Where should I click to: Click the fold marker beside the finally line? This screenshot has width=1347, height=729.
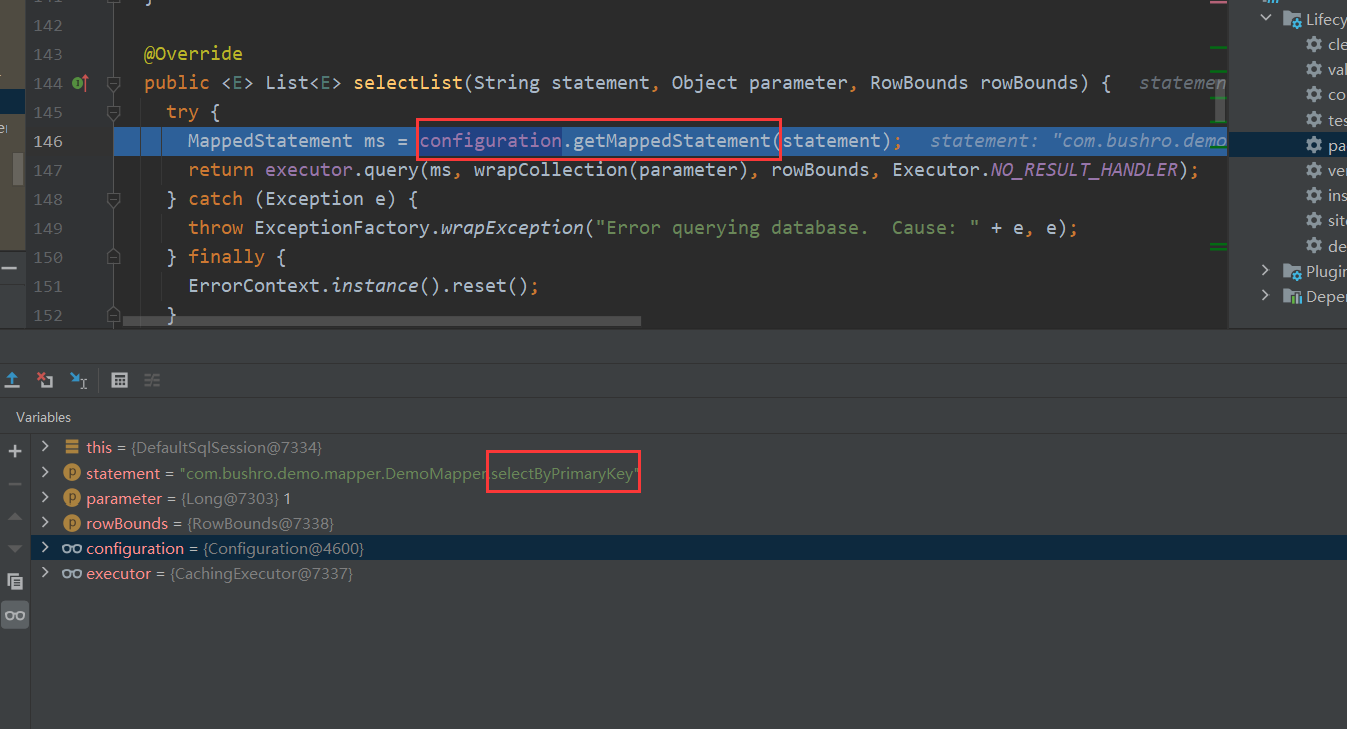113,257
